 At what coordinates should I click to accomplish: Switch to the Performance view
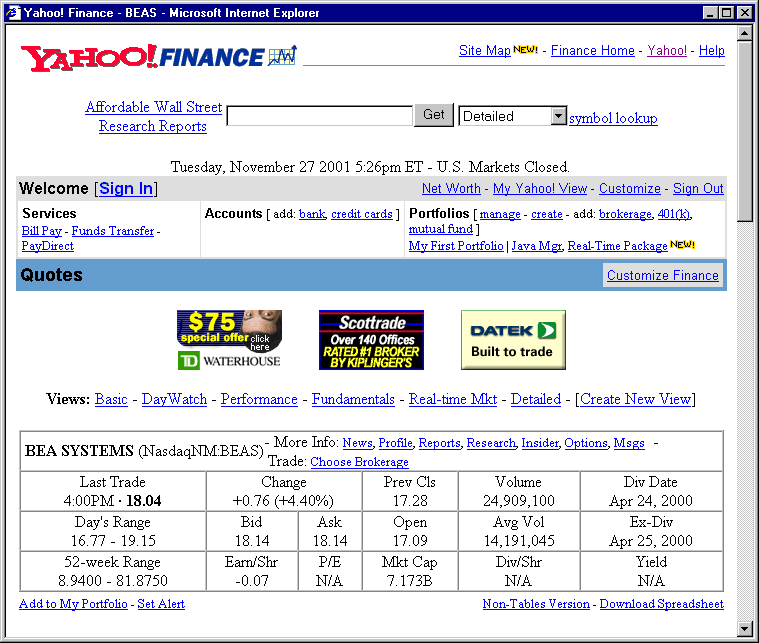(x=259, y=399)
